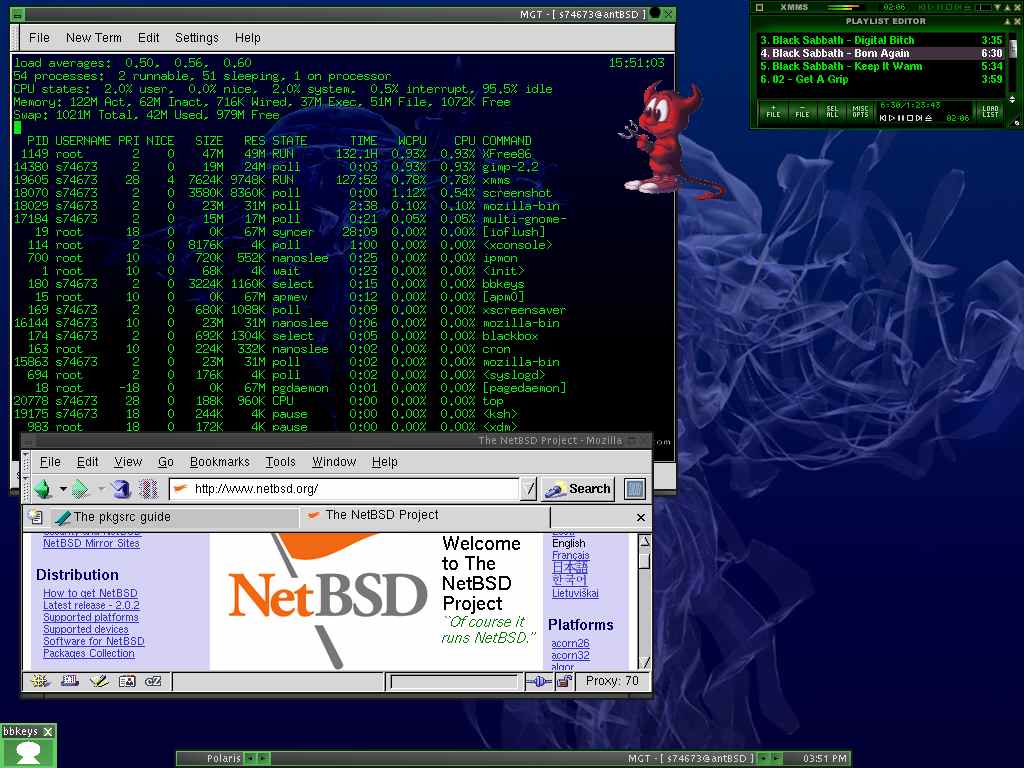Open the XMMS Misc Opts menu
1024x768 pixels.
point(859,112)
